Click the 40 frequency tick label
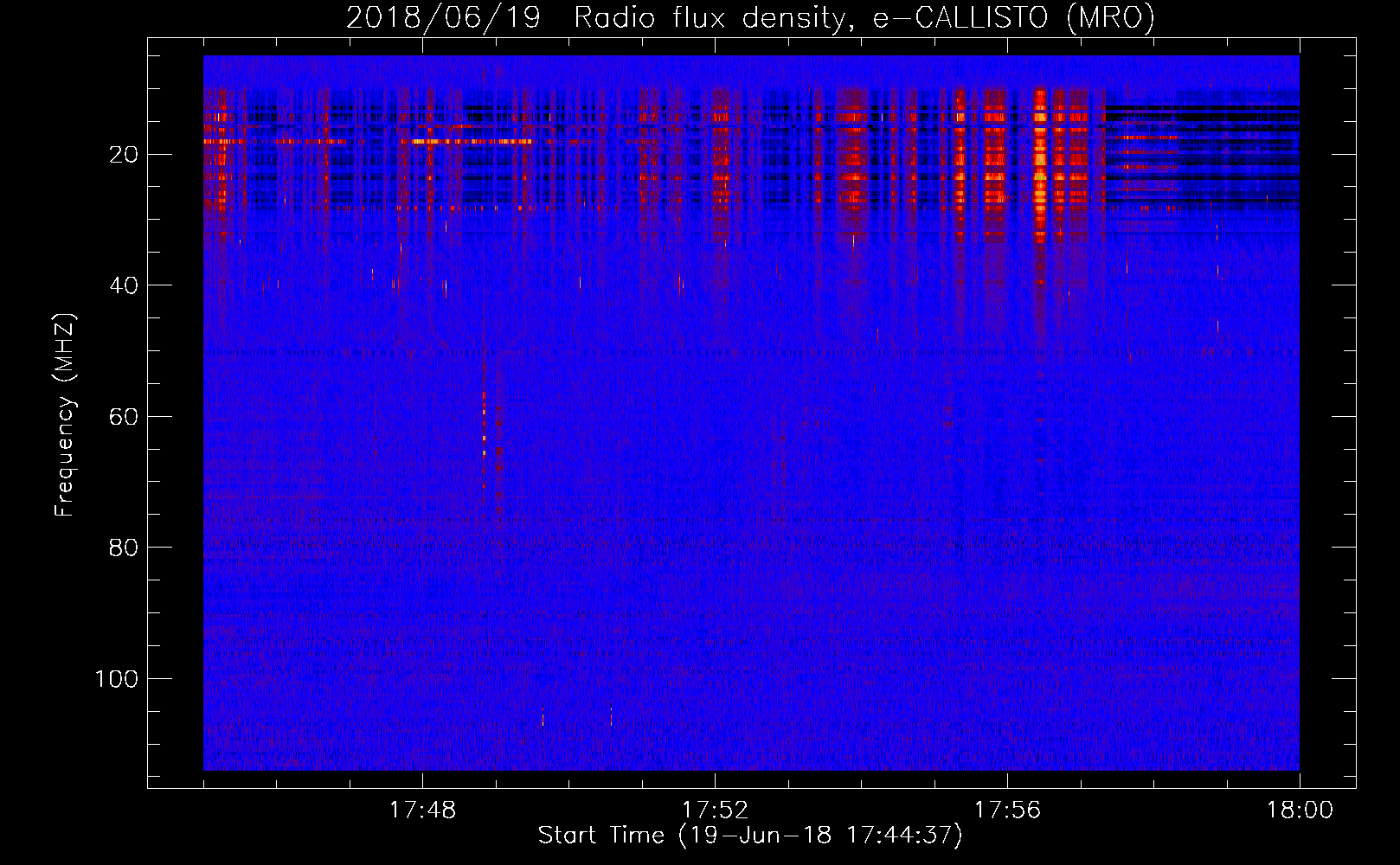The width and height of the screenshot is (1400, 865). coord(125,285)
